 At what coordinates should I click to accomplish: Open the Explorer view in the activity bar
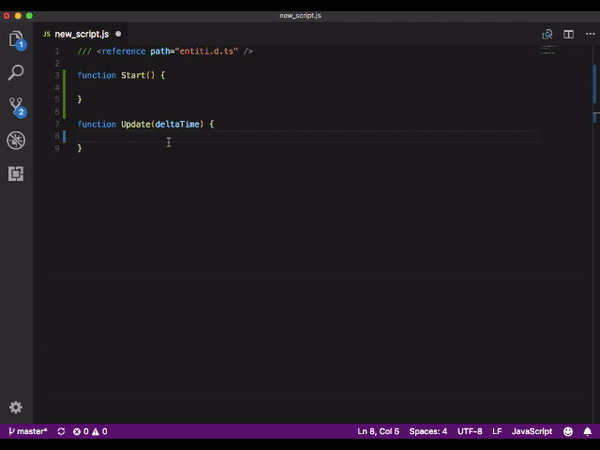(x=16, y=39)
